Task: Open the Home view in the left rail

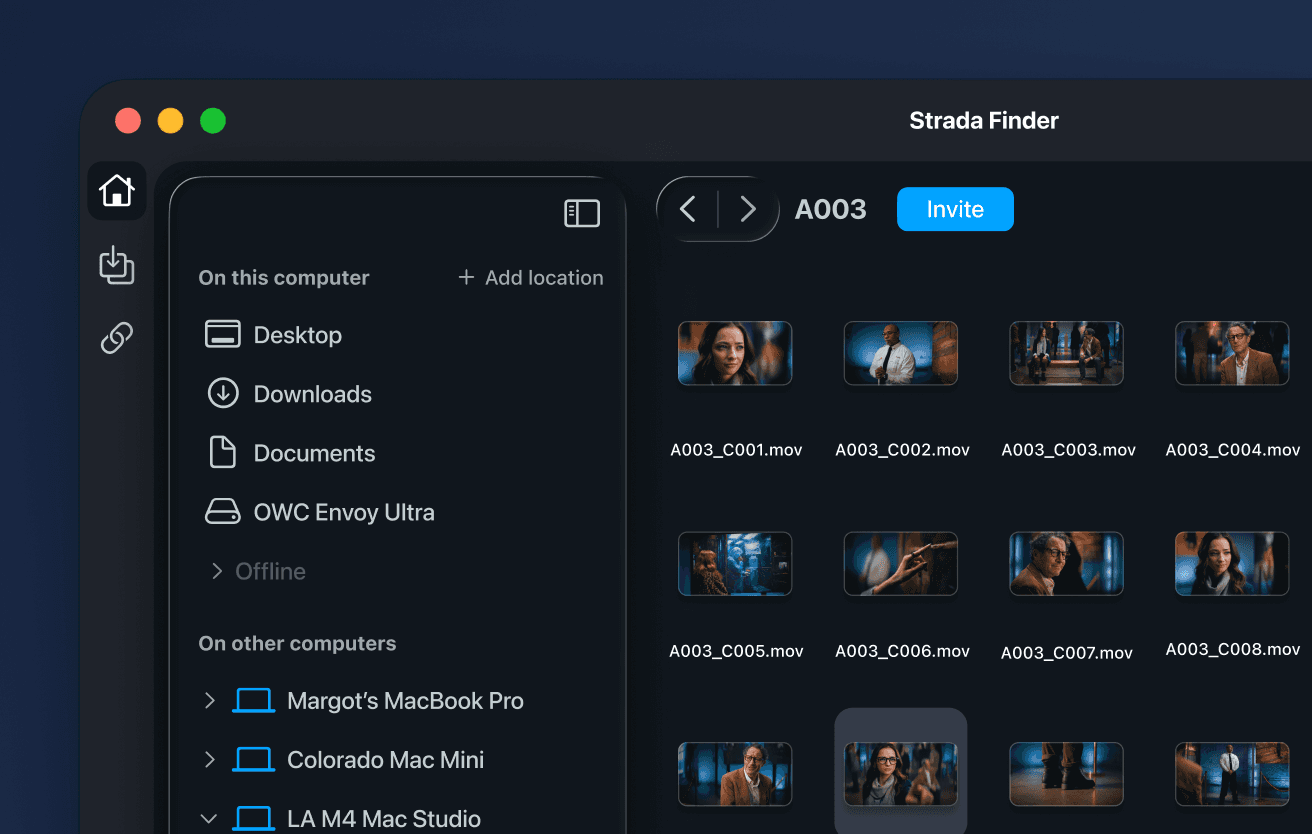Action: pyautogui.click(x=117, y=190)
